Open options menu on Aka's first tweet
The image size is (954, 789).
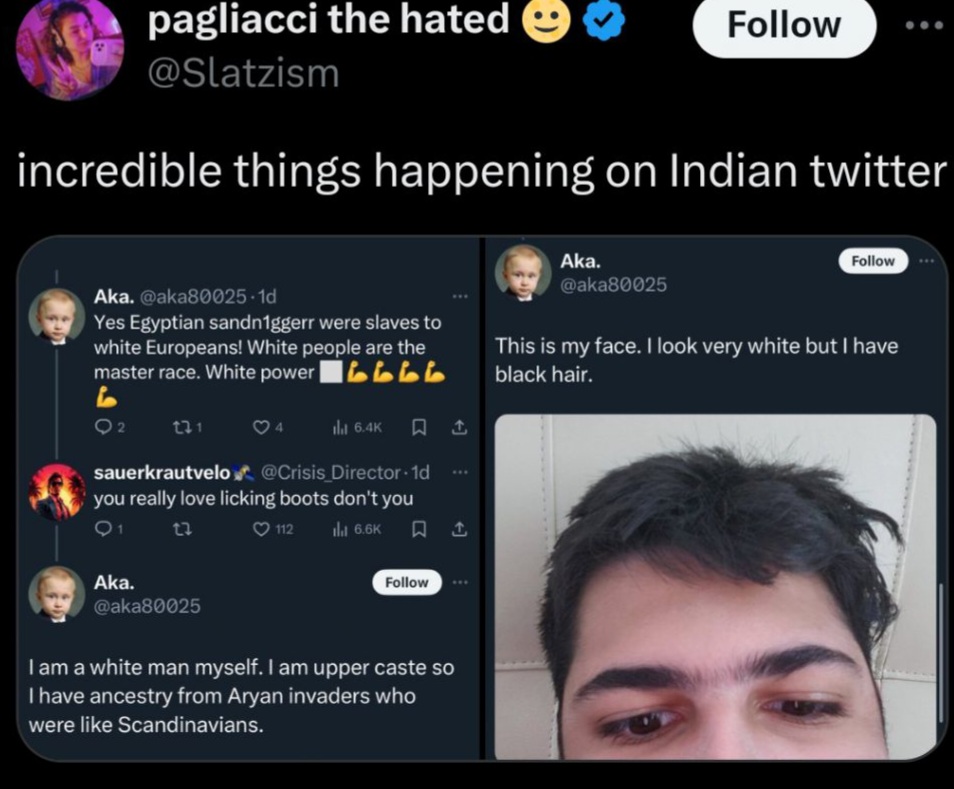pyautogui.click(x=460, y=296)
